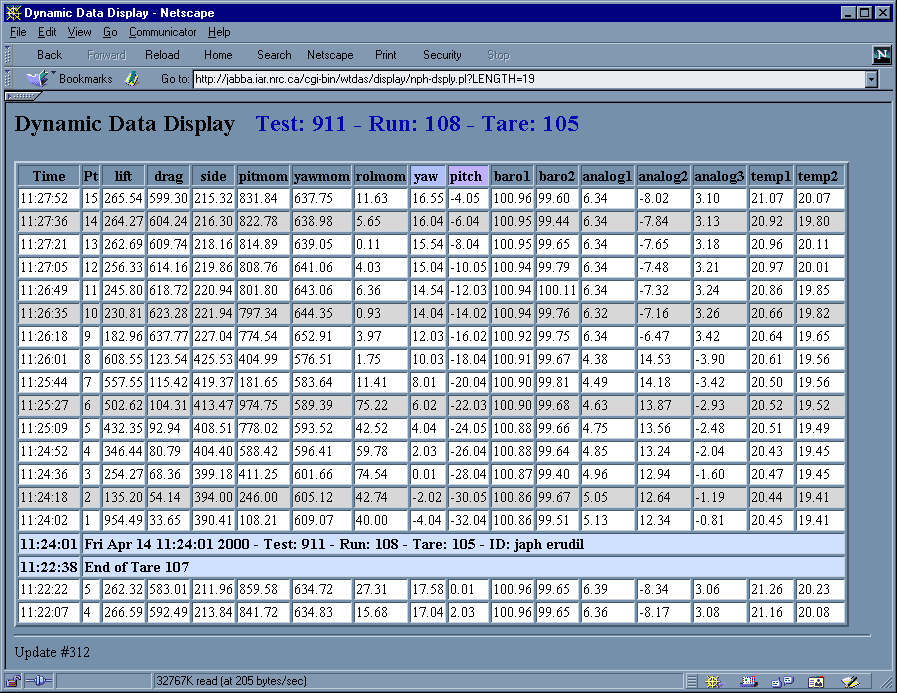Open the File menu
Screen dimensions: 897x693
tap(18, 32)
